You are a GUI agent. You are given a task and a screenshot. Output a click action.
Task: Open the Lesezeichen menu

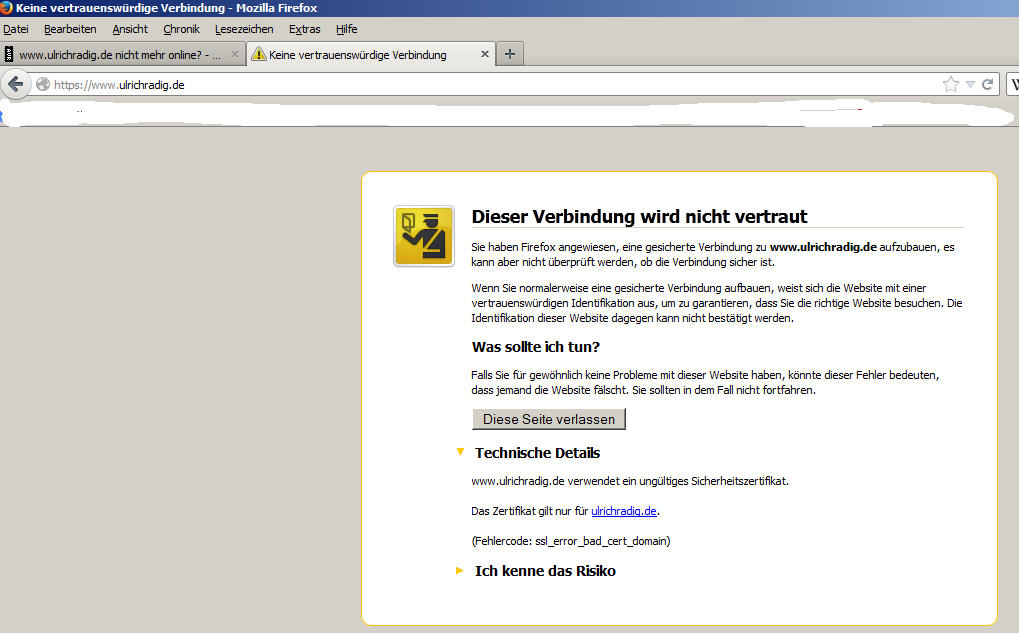[x=244, y=29]
